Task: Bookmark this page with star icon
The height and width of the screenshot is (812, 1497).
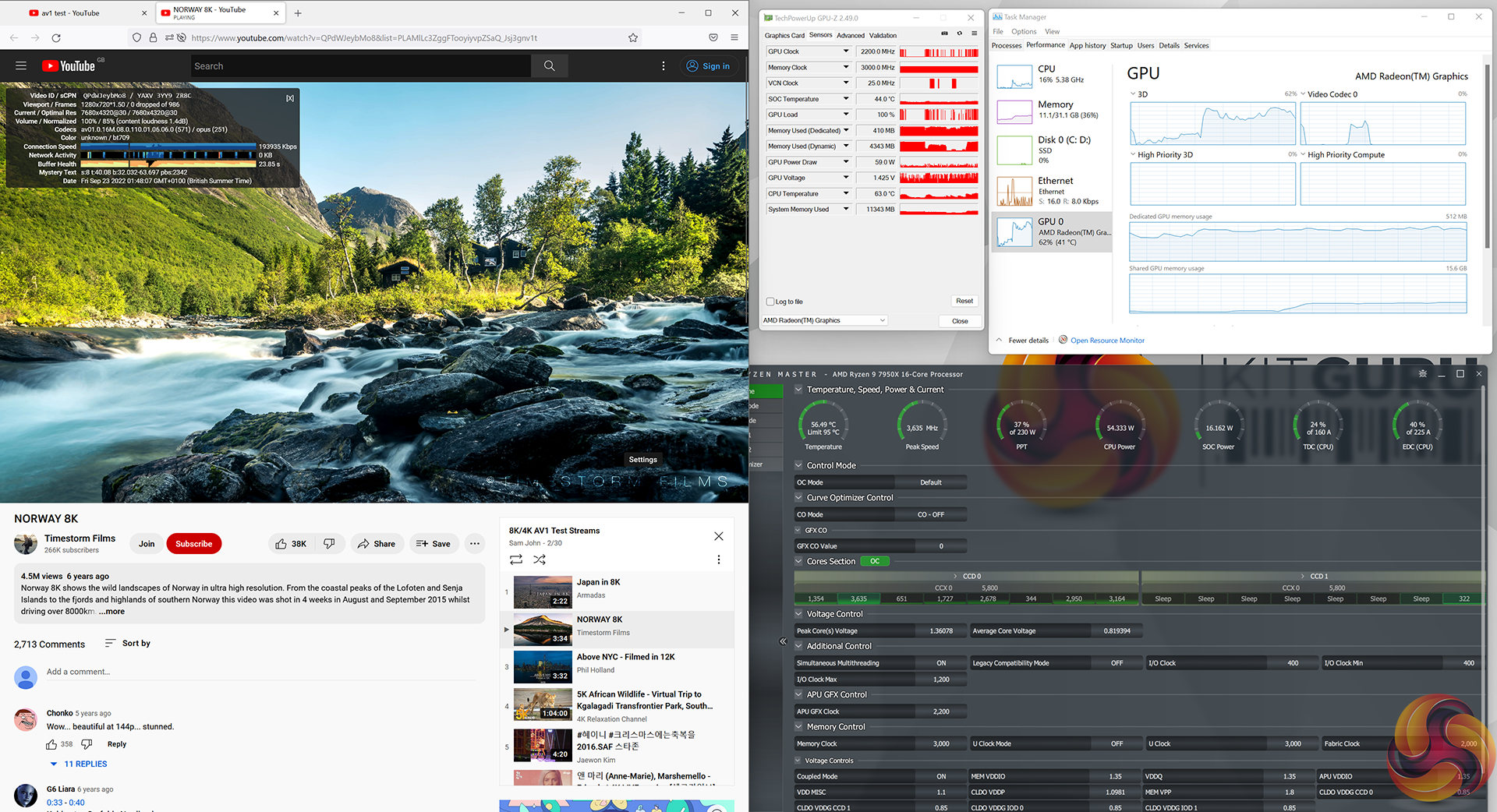Action: [x=633, y=37]
